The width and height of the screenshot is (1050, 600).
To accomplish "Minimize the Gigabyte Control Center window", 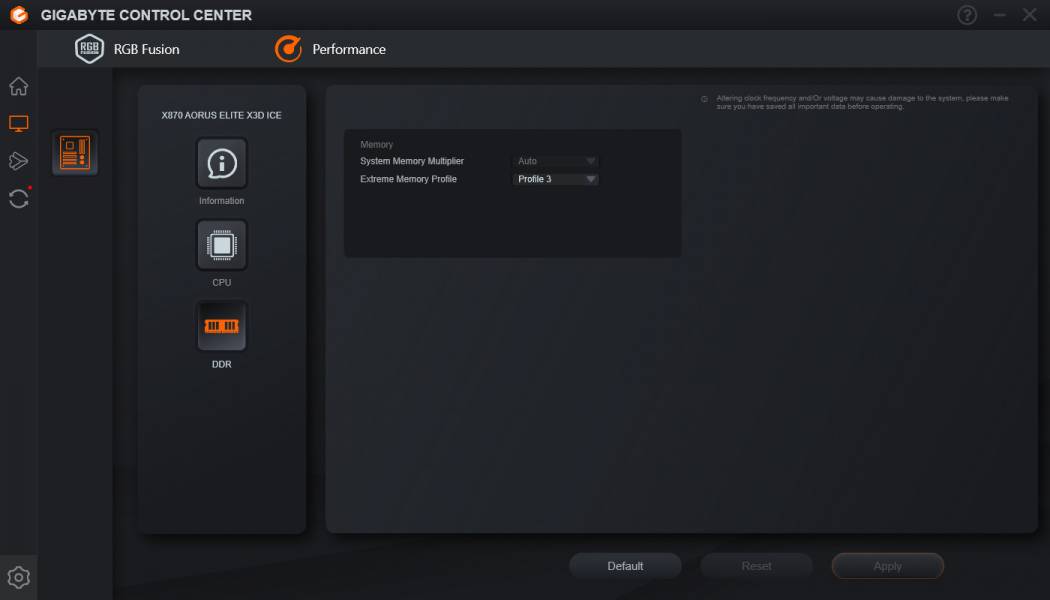I will coord(999,15).
